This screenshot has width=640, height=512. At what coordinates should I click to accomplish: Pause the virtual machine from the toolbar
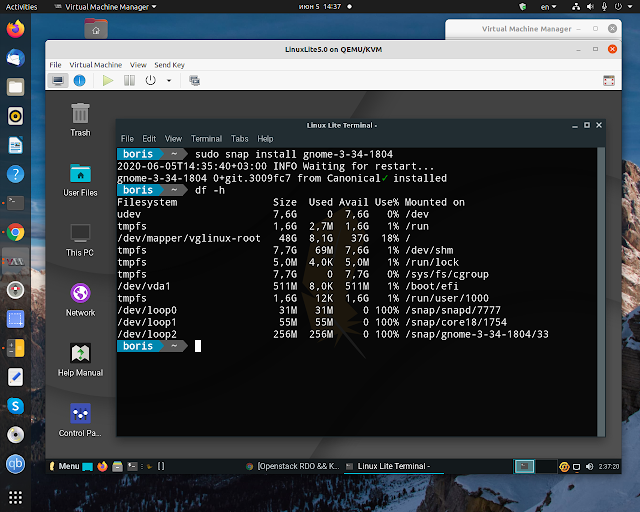129,80
